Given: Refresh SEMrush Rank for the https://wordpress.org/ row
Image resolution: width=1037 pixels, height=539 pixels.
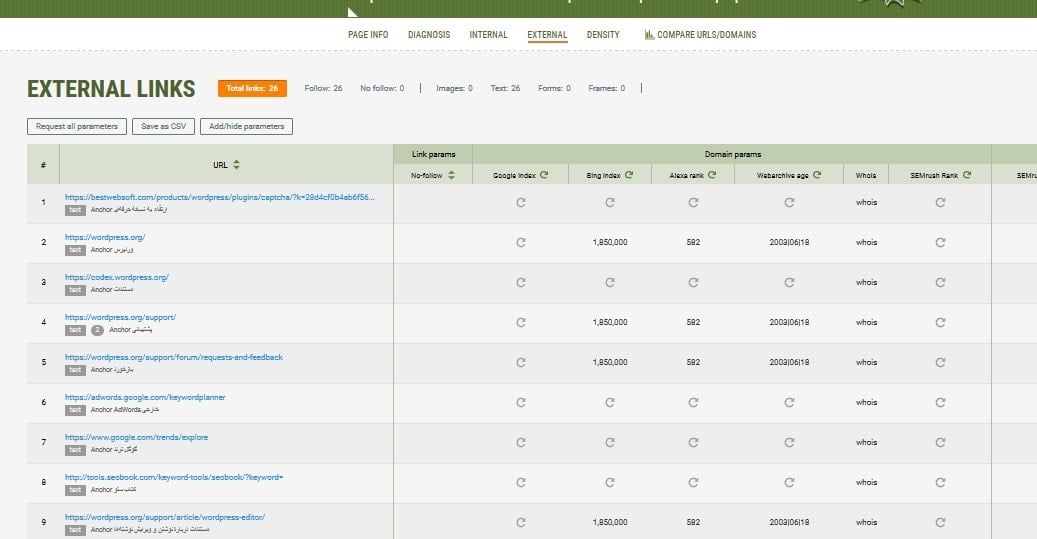Looking at the screenshot, I should (x=940, y=243).
